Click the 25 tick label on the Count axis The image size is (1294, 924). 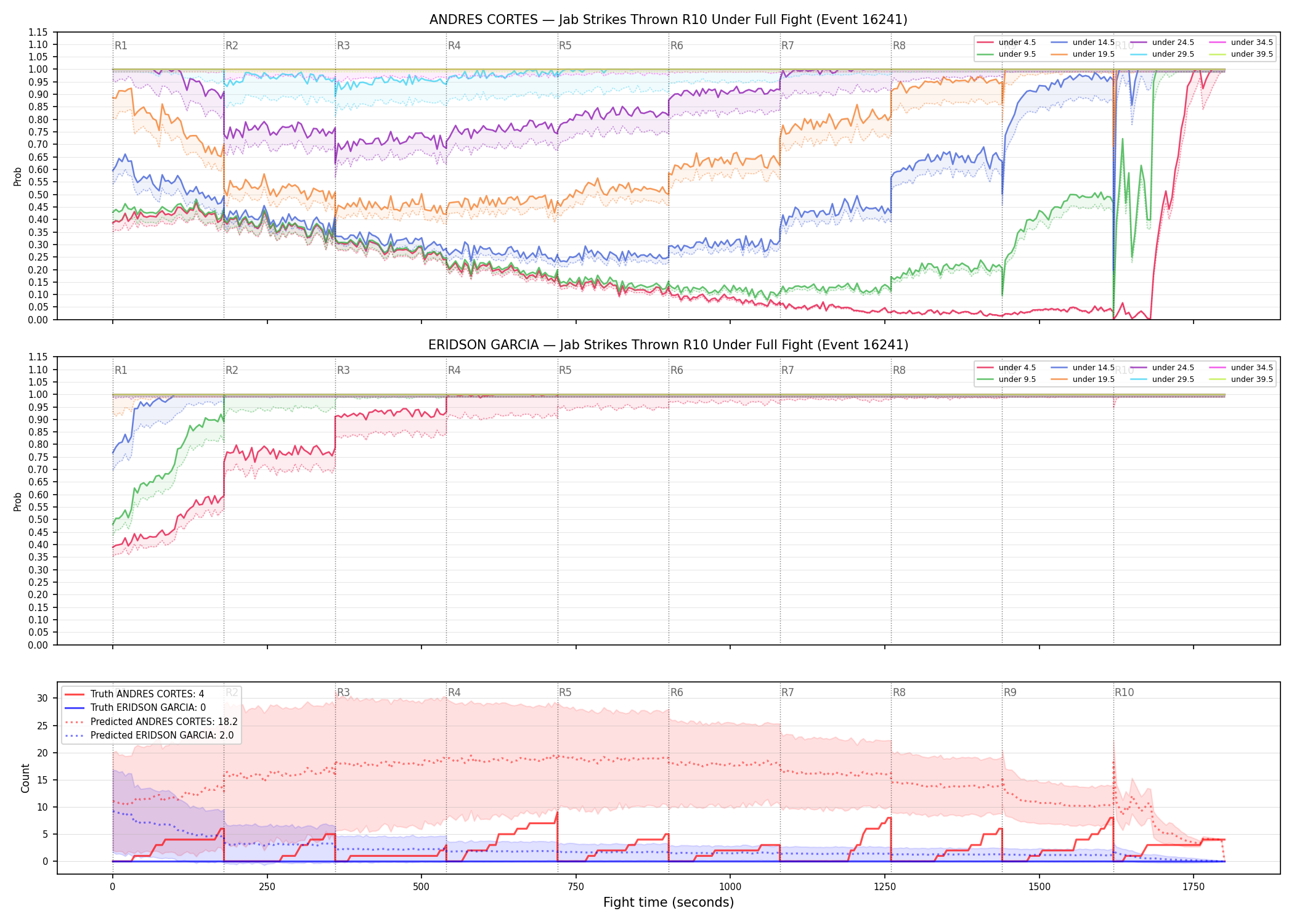pos(43,726)
